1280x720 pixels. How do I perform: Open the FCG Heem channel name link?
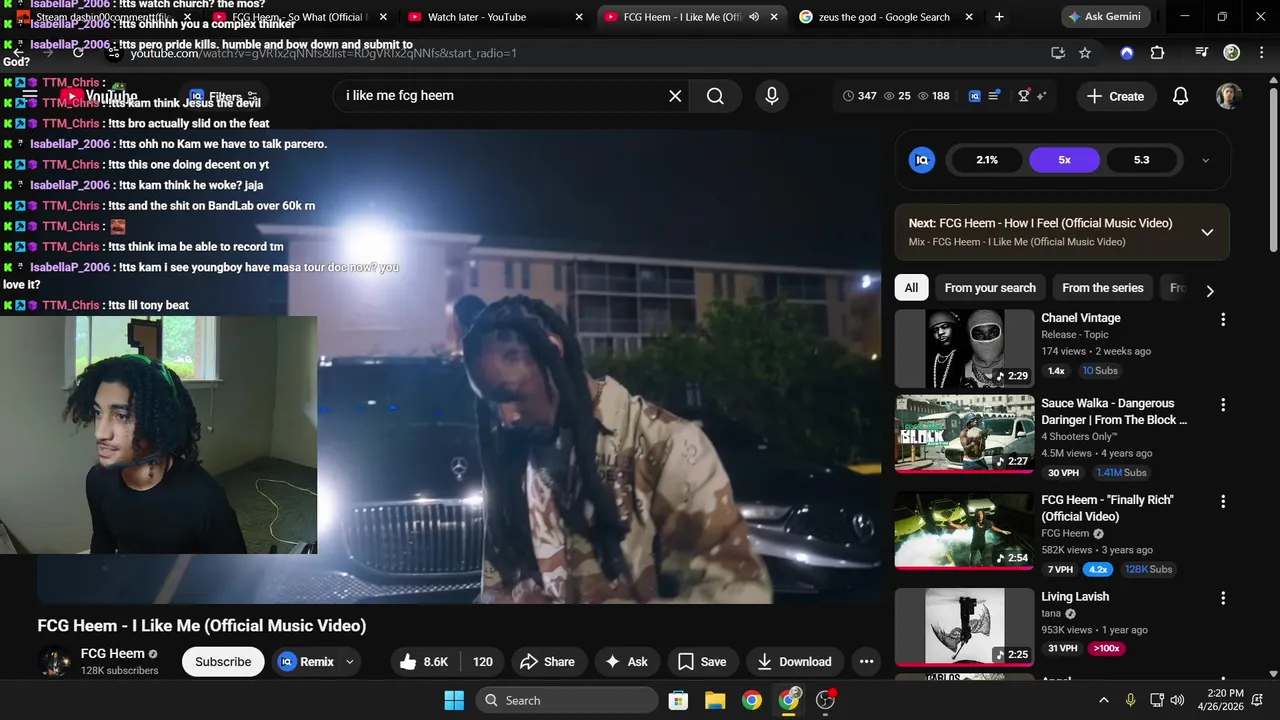(x=113, y=653)
